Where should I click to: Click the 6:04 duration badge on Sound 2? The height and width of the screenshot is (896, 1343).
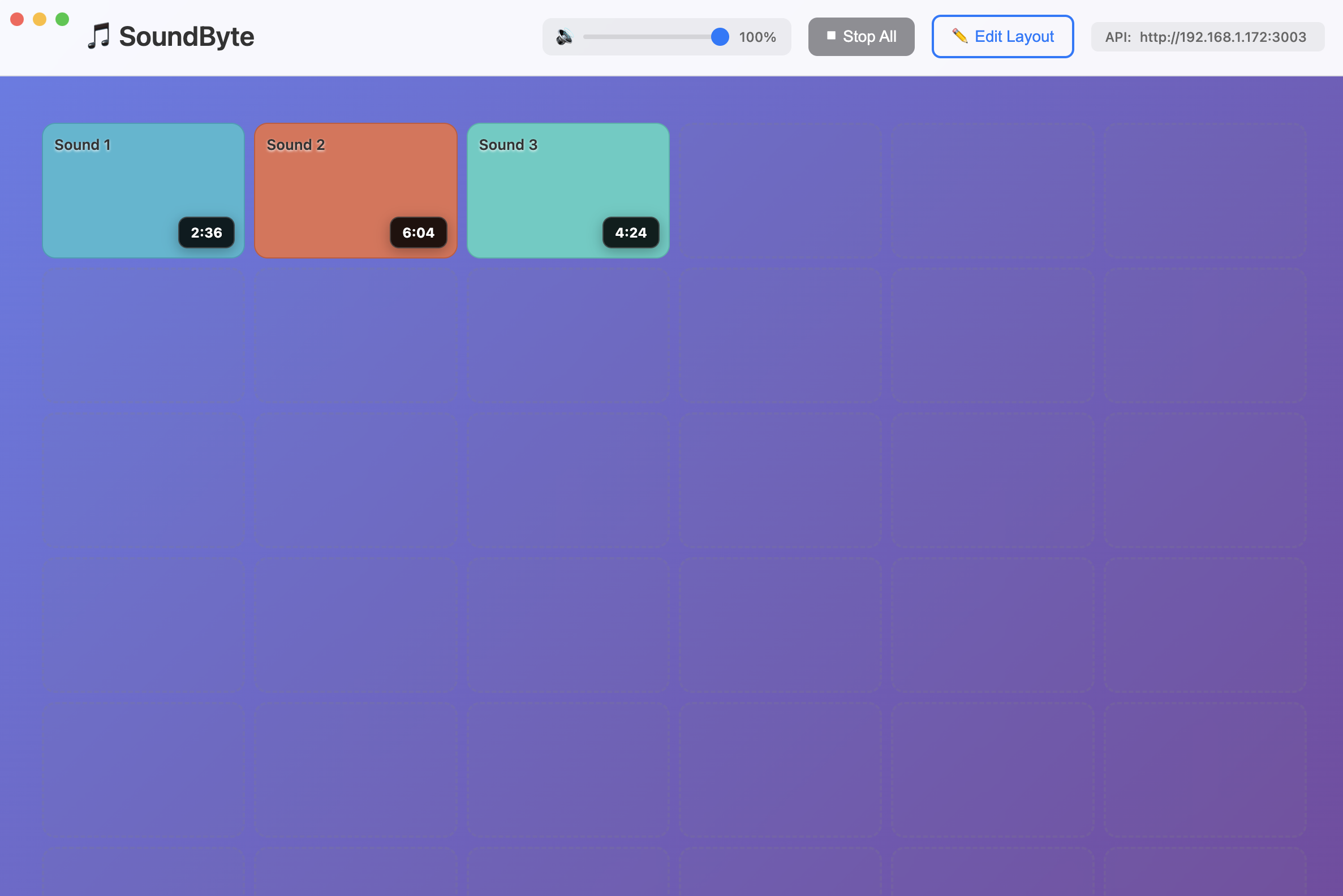[x=419, y=232]
